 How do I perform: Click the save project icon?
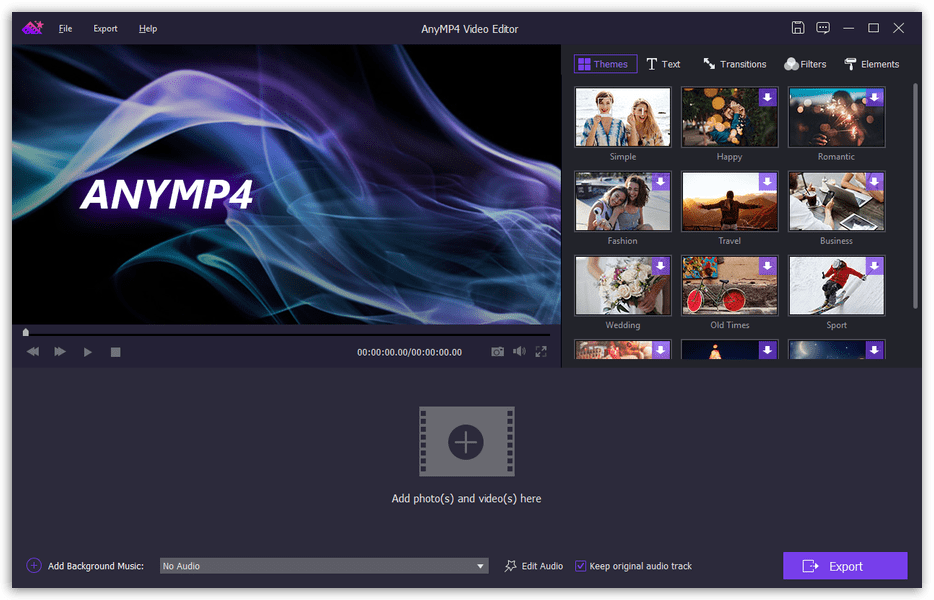click(x=798, y=28)
